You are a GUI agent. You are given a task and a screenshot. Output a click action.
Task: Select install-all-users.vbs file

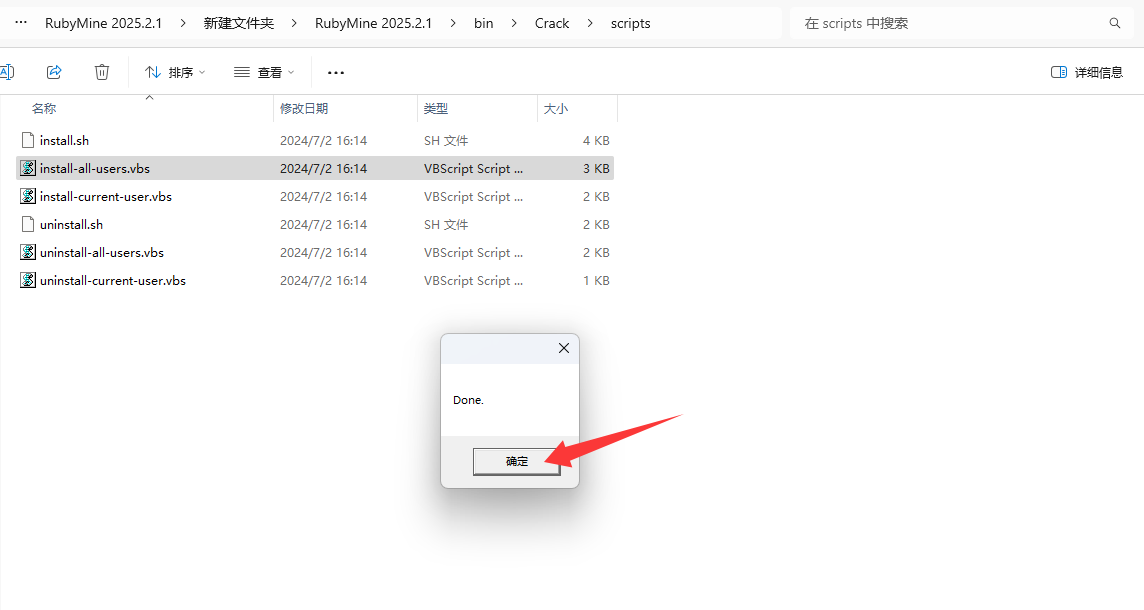click(315, 169)
